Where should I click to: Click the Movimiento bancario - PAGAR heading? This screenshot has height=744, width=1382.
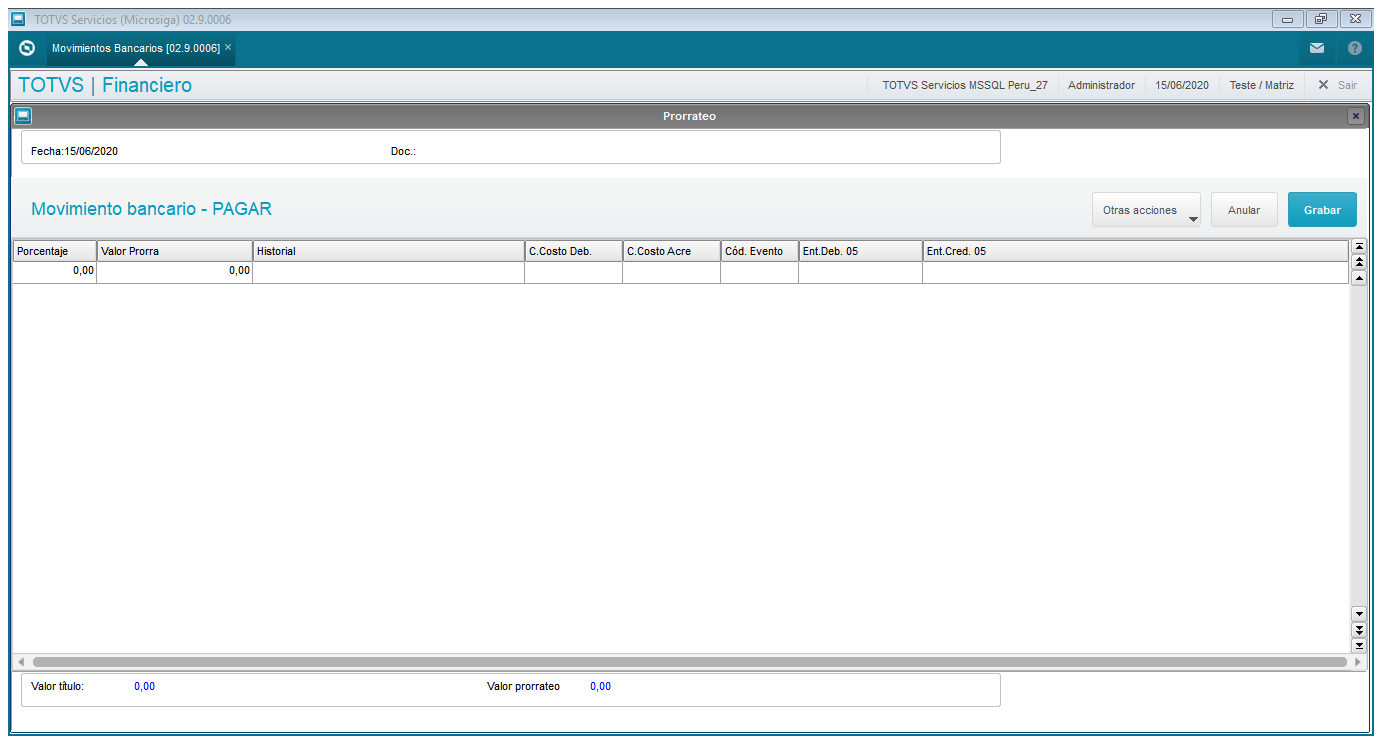click(x=151, y=209)
